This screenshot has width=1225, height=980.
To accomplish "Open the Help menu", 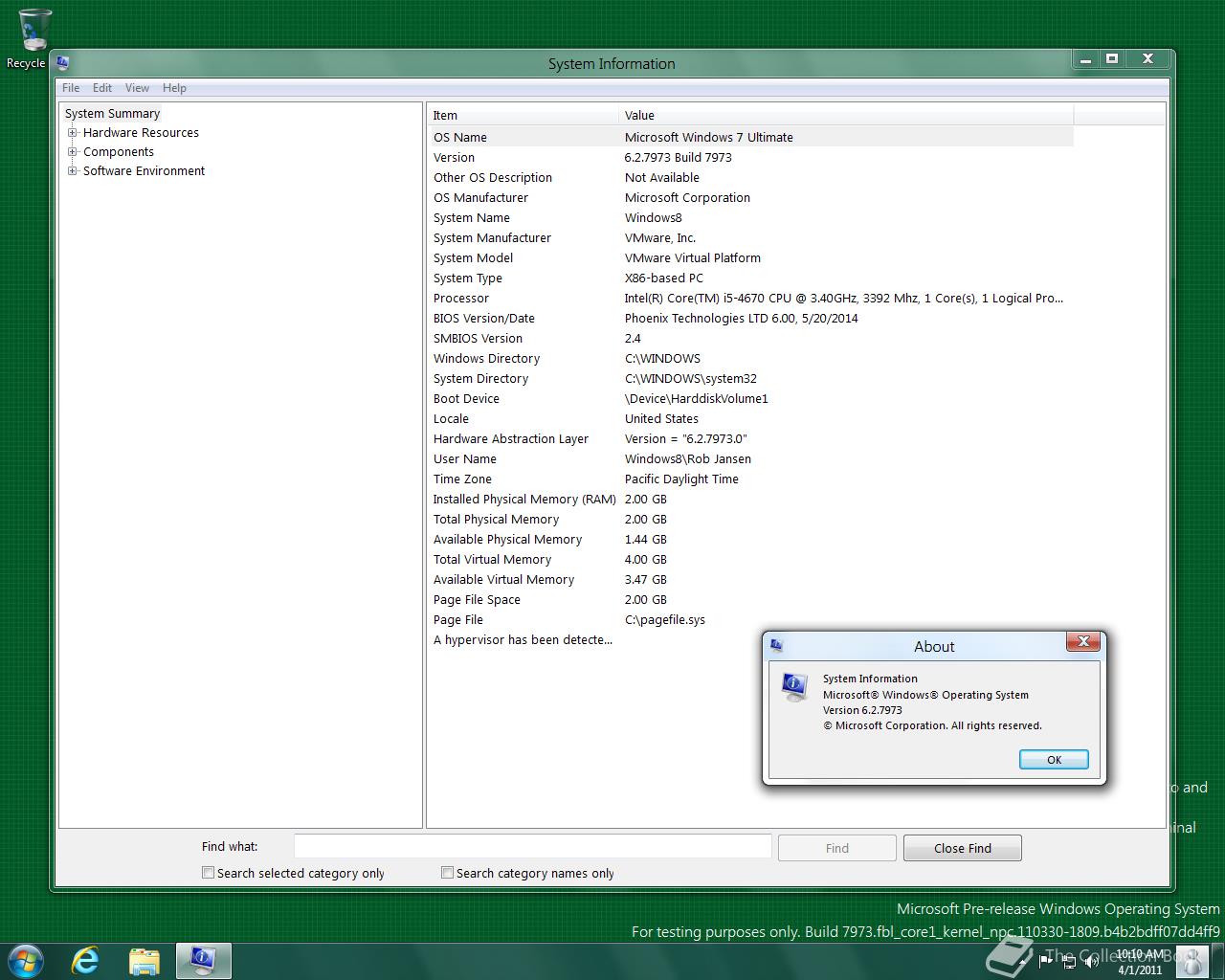I will [x=174, y=88].
